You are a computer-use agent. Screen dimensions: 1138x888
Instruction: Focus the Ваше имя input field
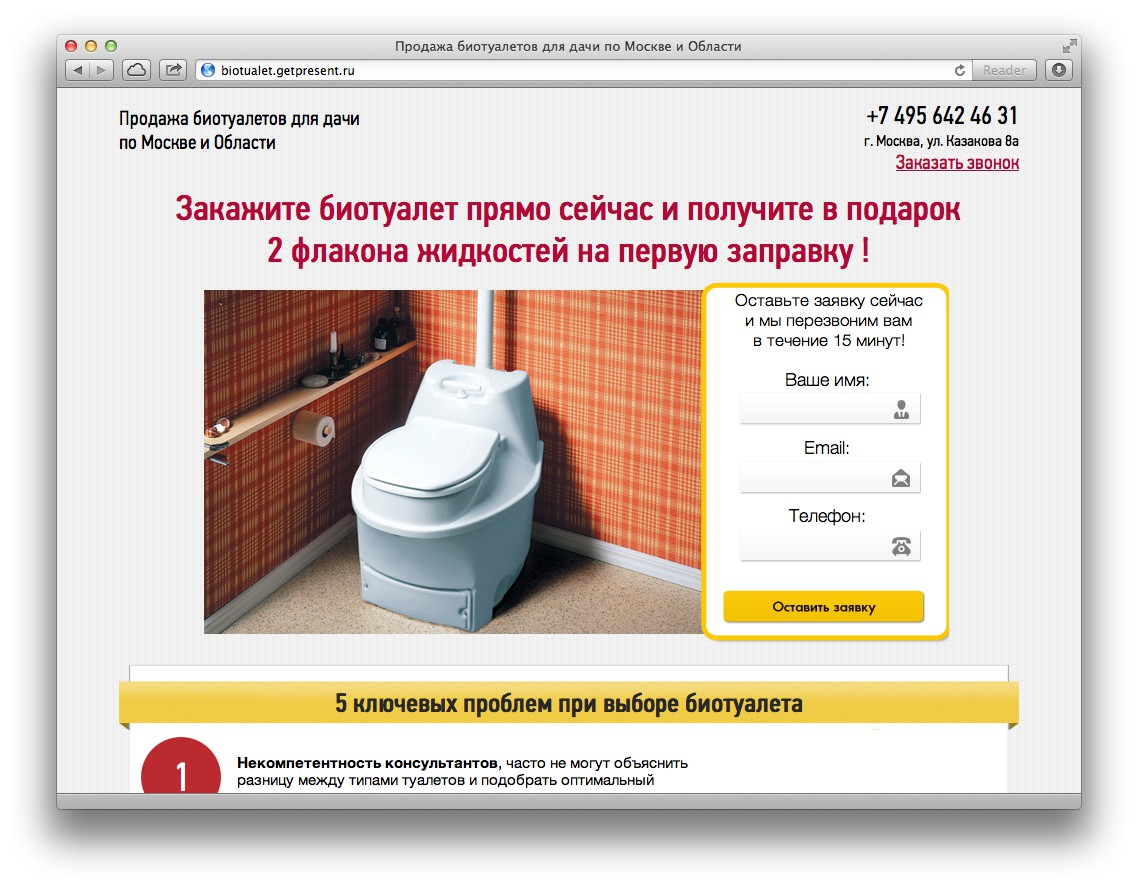(830, 409)
